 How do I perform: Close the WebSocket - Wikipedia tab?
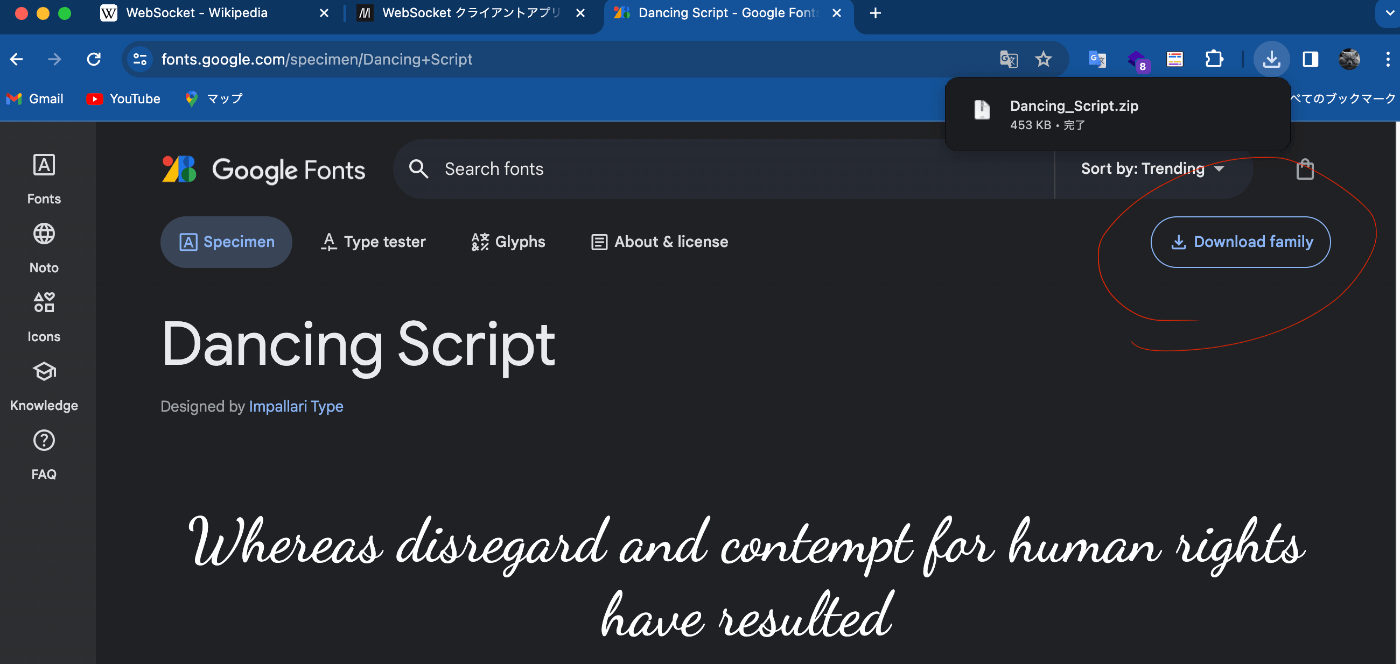point(323,13)
